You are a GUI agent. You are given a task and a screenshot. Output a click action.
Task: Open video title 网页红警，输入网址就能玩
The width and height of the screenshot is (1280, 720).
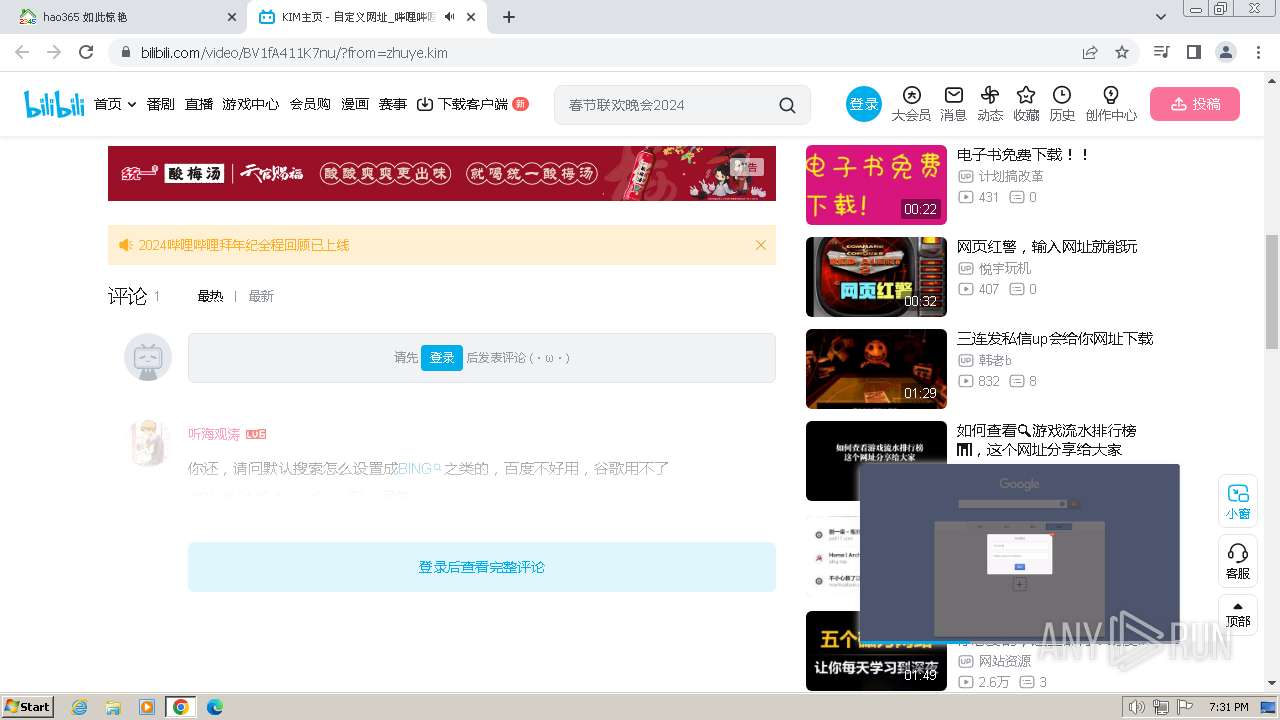tap(1047, 247)
